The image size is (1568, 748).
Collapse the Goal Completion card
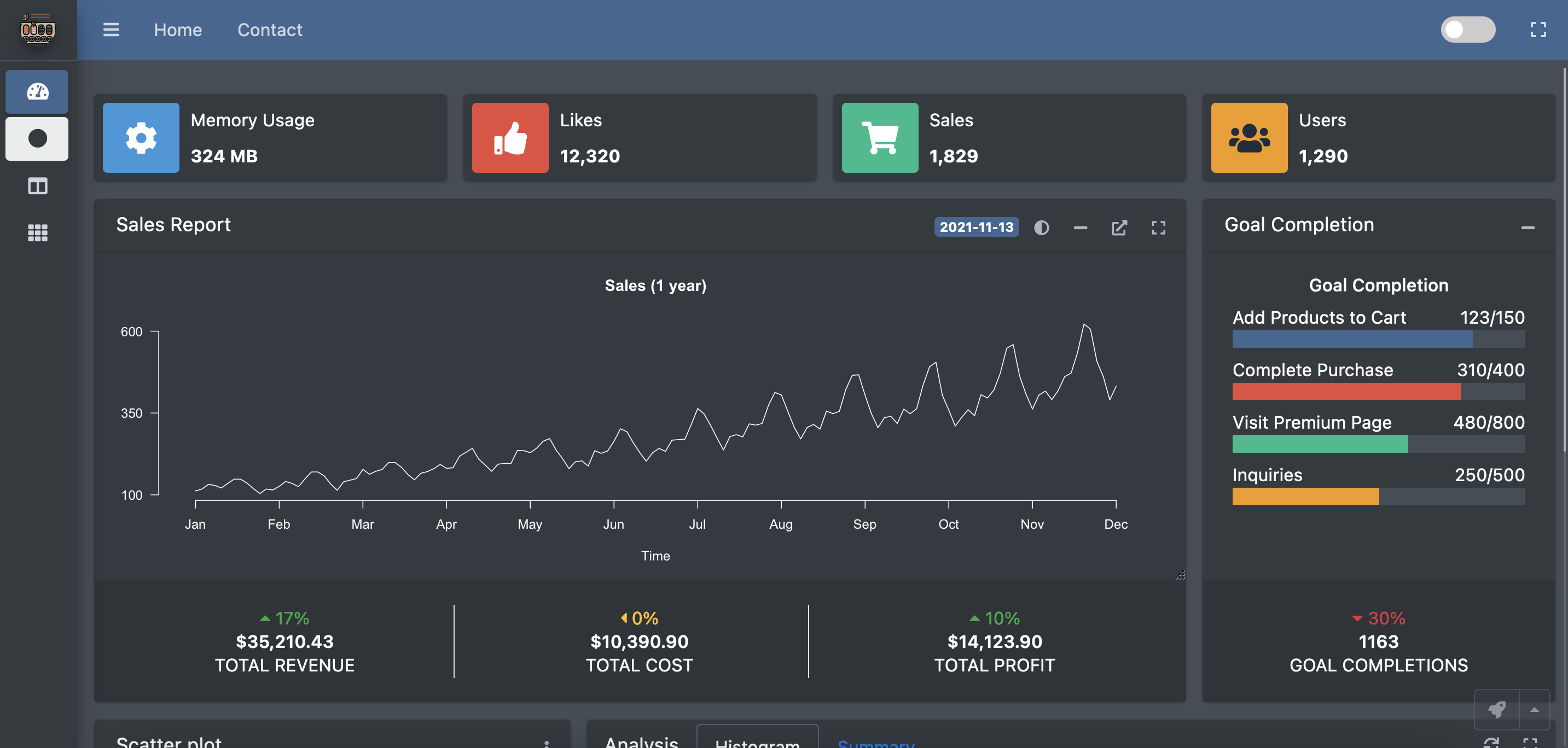(1527, 228)
